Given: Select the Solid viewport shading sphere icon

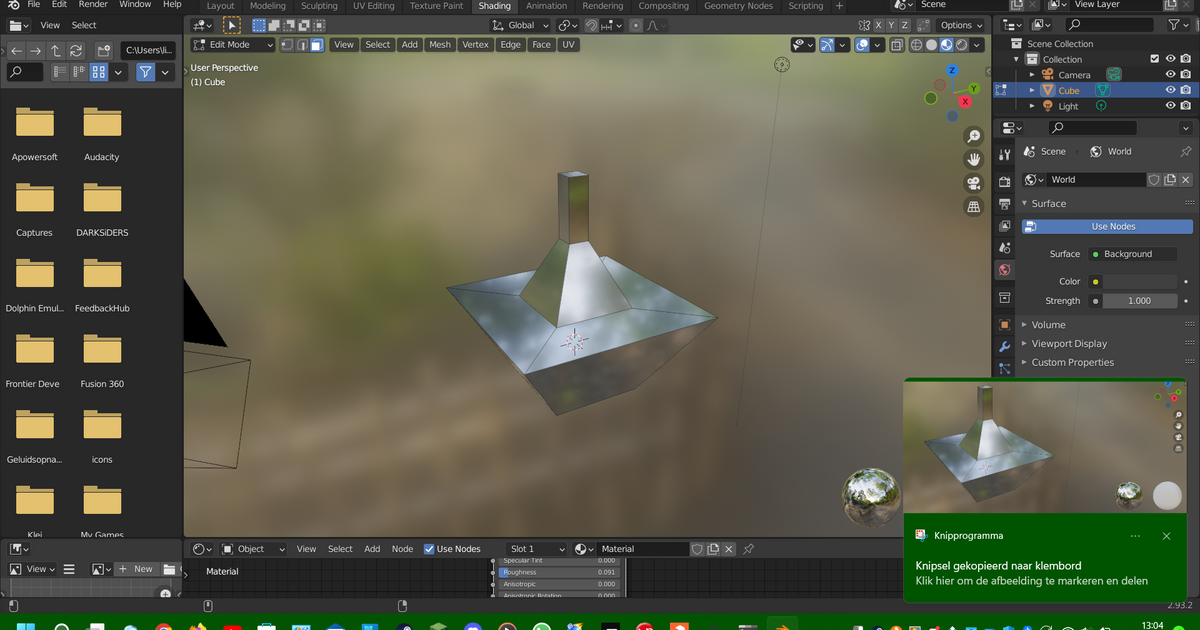Looking at the screenshot, I should [930, 45].
